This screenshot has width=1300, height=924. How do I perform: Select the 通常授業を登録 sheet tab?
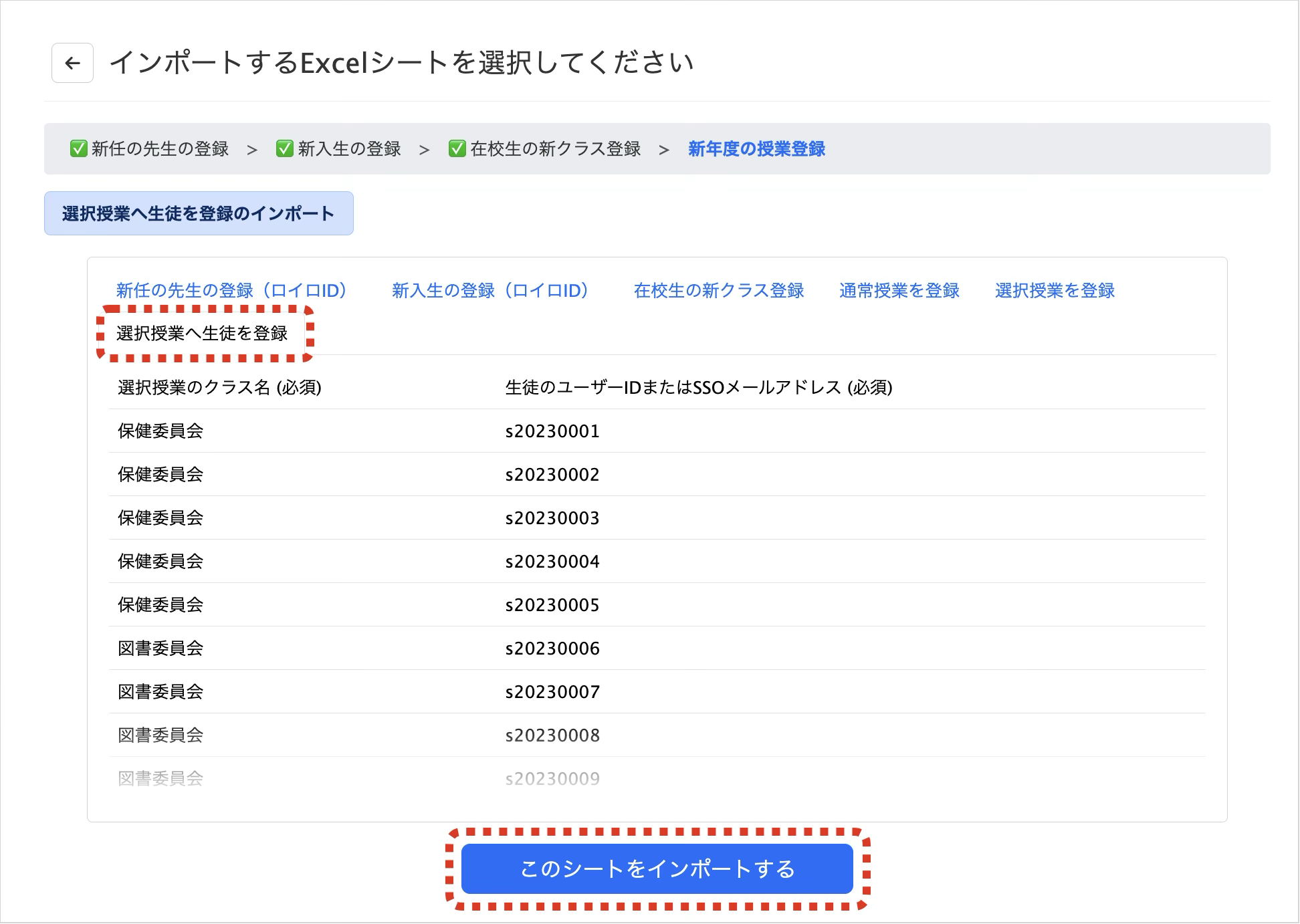[x=899, y=290]
